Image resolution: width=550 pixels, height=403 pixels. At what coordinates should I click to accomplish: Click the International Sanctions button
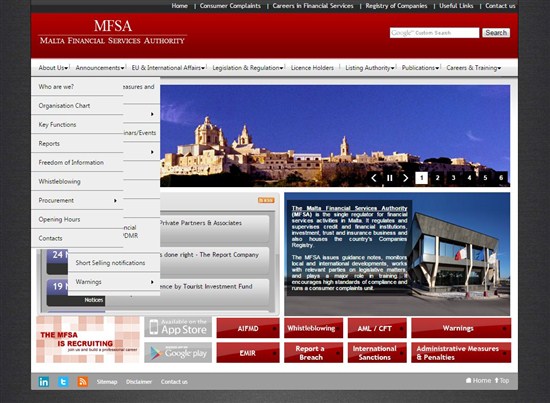(377, 353)
